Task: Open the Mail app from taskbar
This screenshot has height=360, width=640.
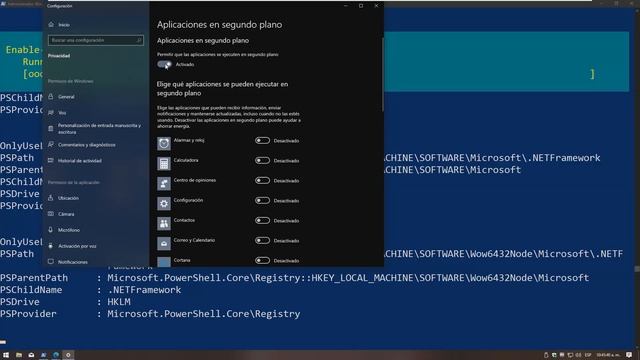Action: coord(31,355)
